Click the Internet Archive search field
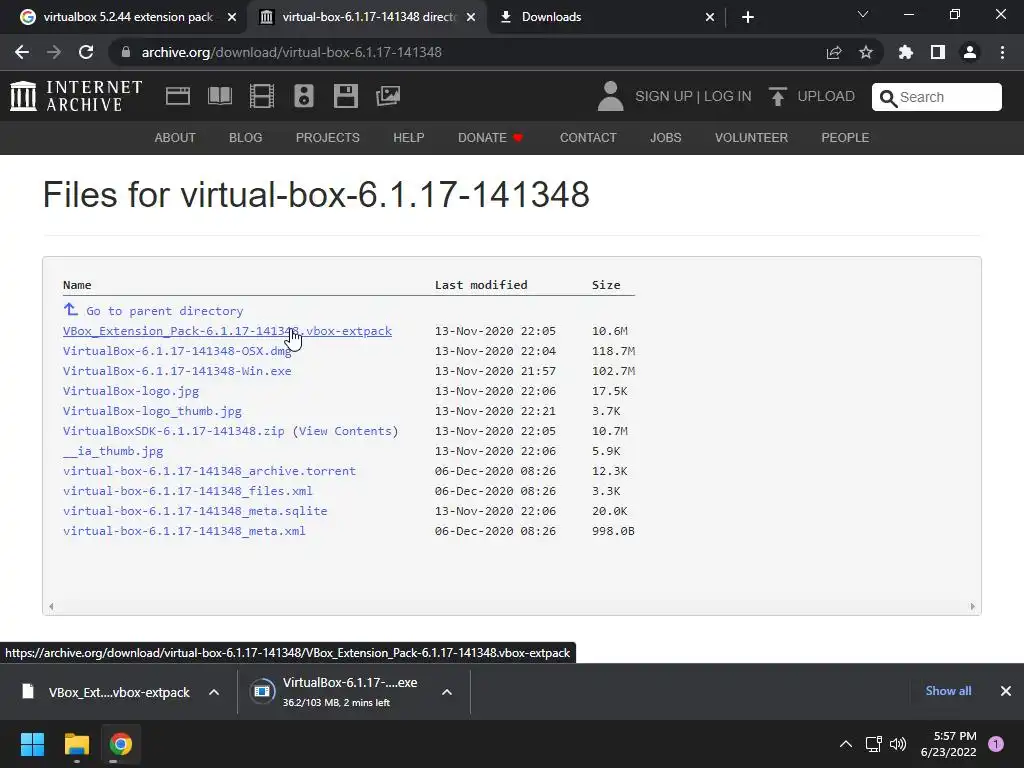Screen dimensions: 1024x768 (936, 97)
